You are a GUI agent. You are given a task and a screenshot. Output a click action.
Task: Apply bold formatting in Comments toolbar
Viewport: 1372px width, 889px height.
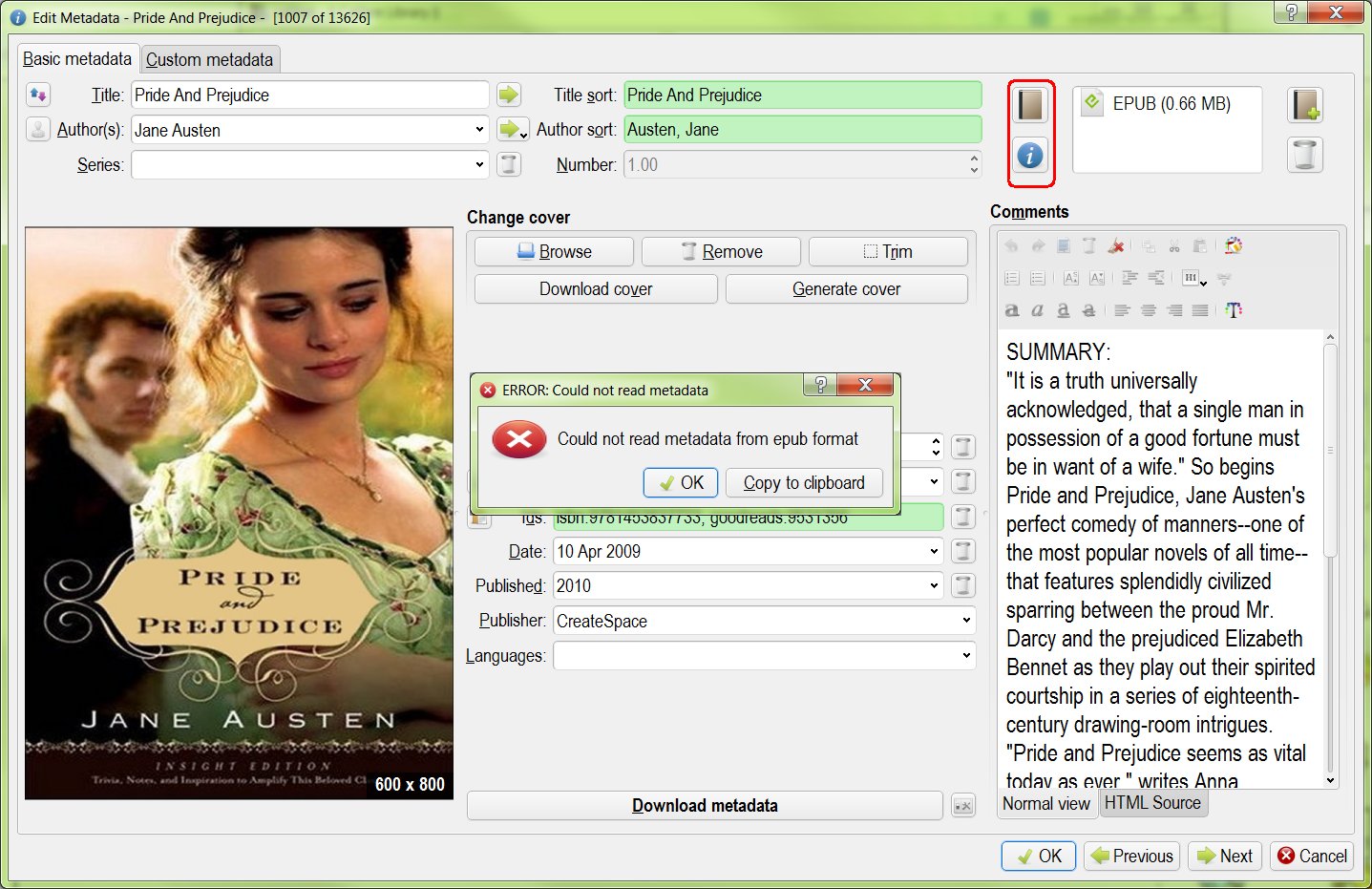point(1012,310)
